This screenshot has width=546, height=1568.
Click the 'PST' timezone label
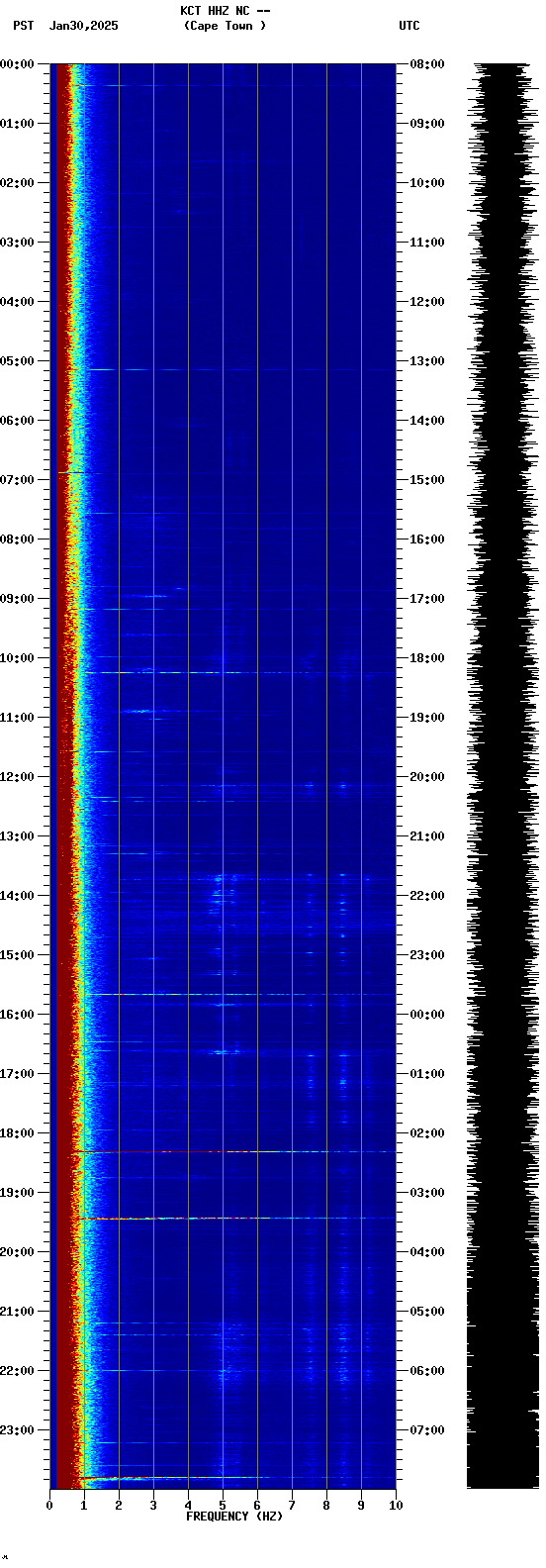23,26
